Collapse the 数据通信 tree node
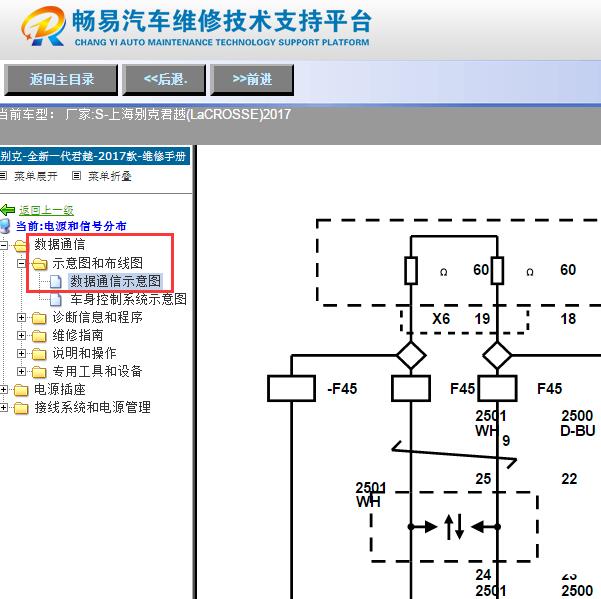Viewport: 601px width, 599px height. click(x=3, y=245)
